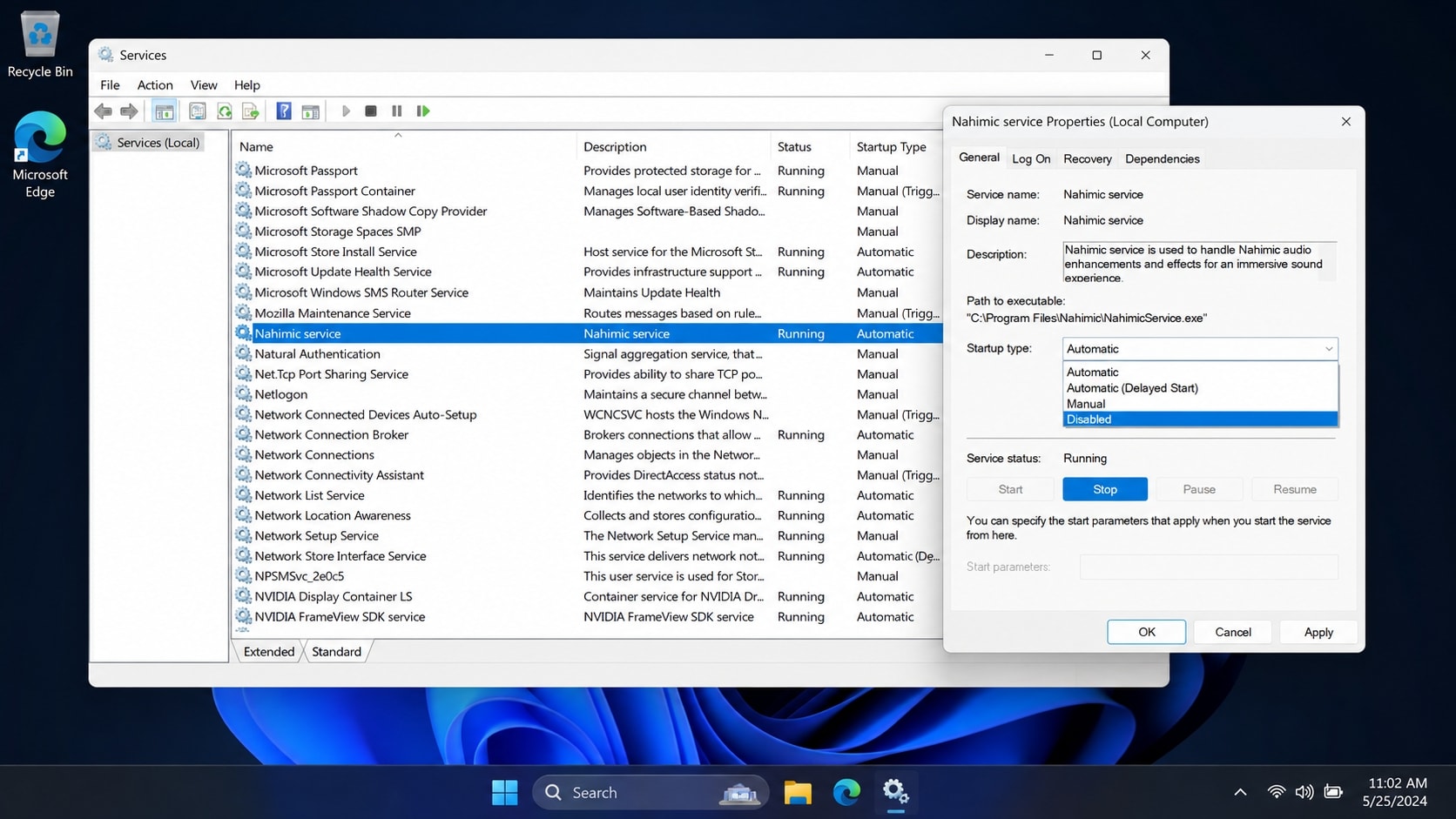Click gear icon beside Microsoft Passport
The image size is (1456, 819).
[244, 171]
